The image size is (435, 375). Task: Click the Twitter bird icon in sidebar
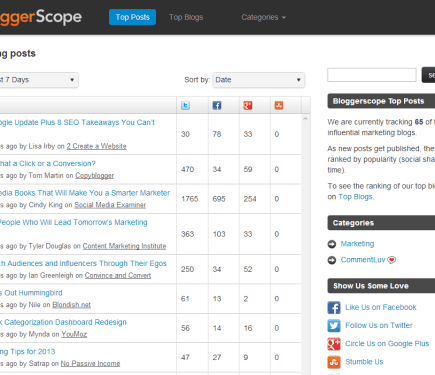point(334,326)
